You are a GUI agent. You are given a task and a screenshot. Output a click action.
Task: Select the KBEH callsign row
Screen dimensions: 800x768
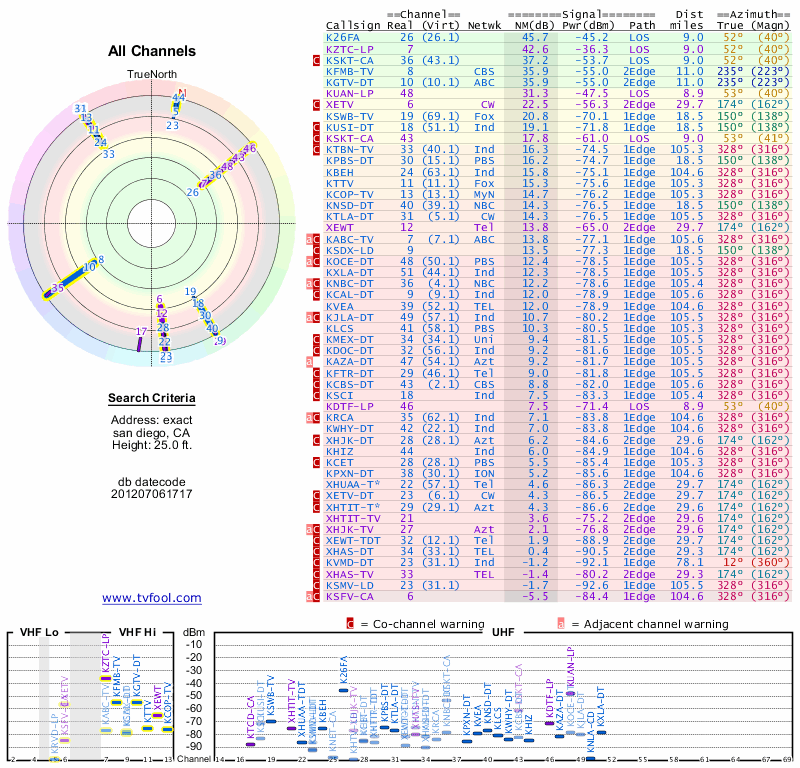558,172
